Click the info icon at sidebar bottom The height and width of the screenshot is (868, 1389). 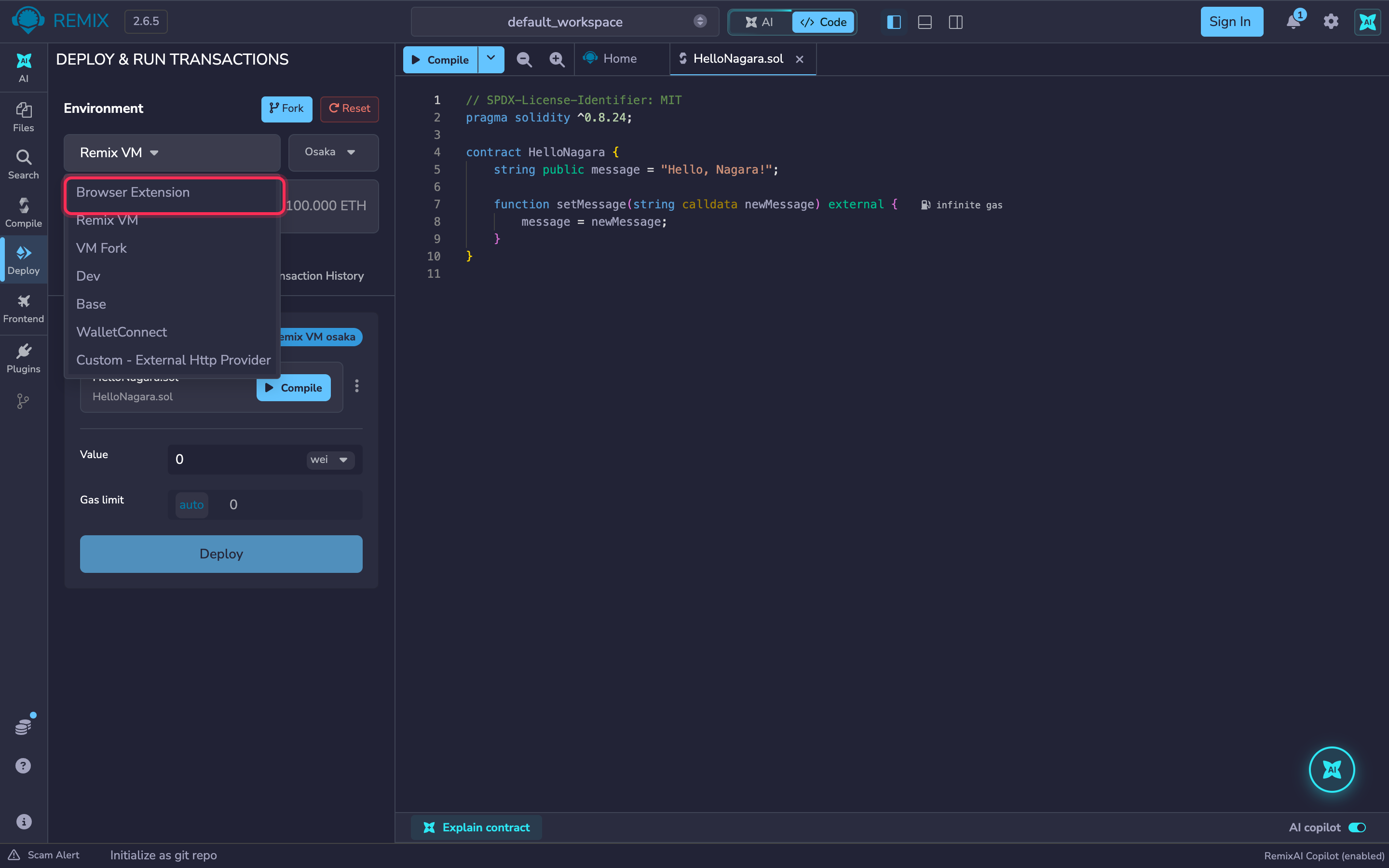[x=24, y=822]
